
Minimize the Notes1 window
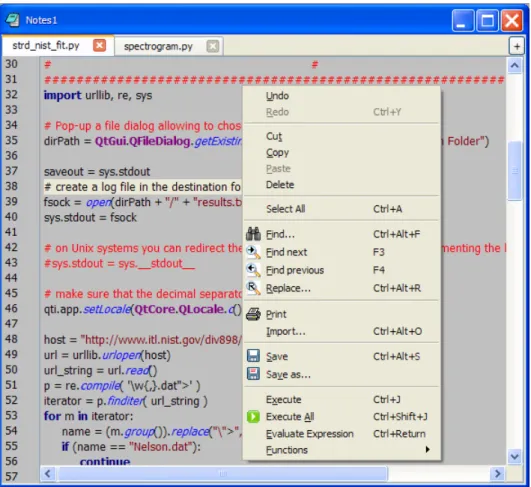tap(462, 21)
